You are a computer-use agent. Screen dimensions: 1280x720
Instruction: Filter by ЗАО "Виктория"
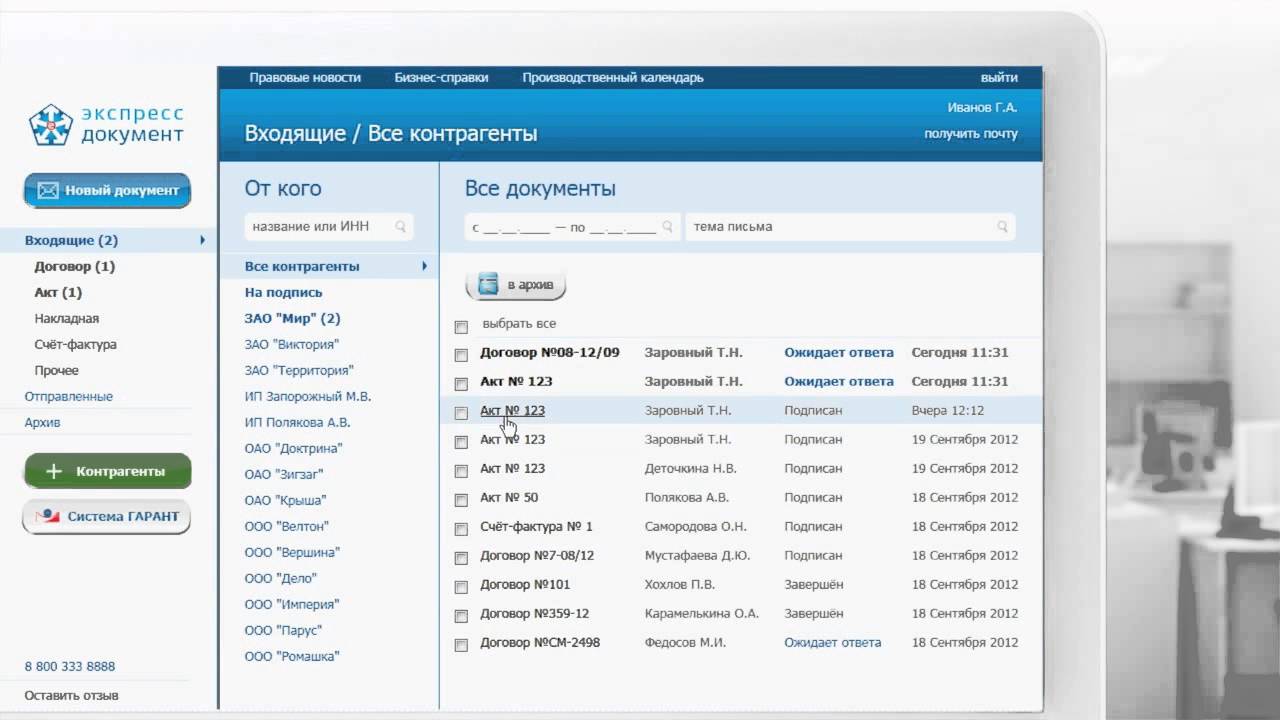click(292, 344)
